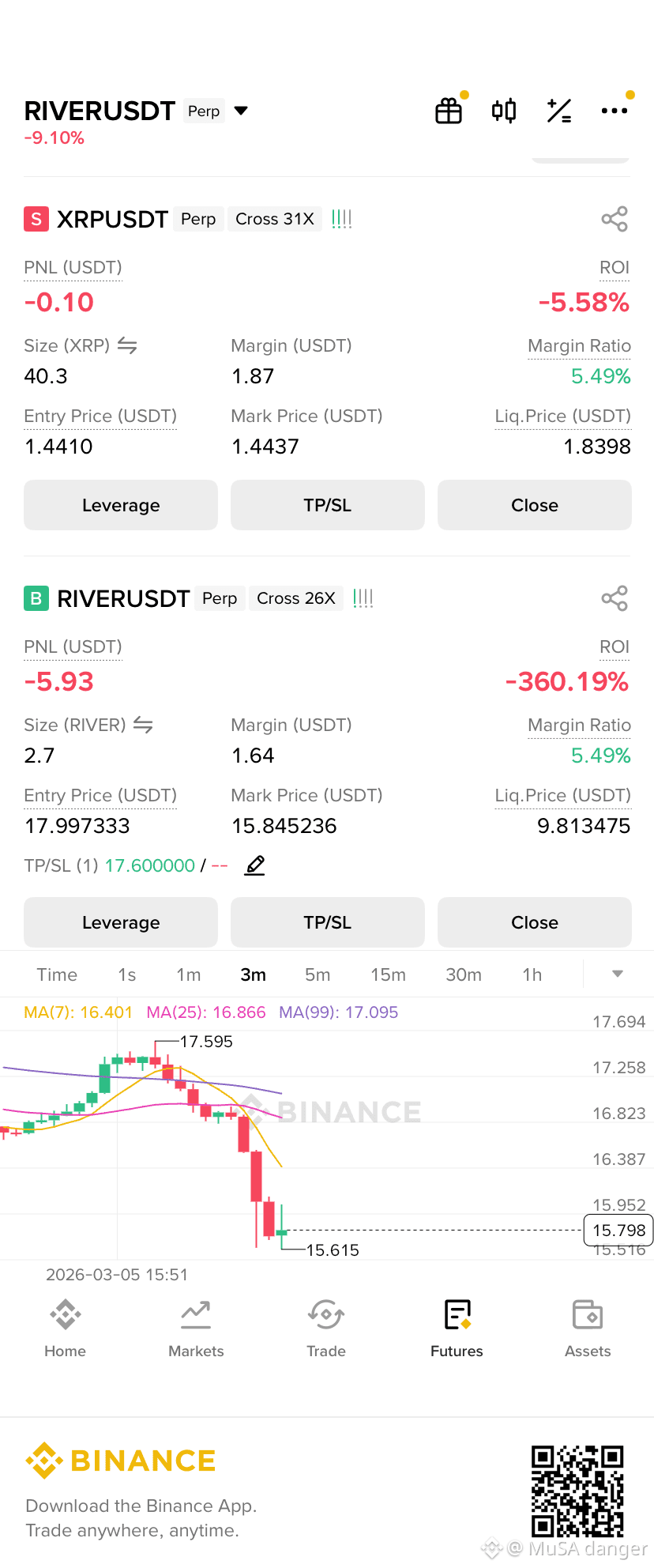Open the candlestick chart icon
This screenshot has width=654, height=1568.
coord(504,111)
